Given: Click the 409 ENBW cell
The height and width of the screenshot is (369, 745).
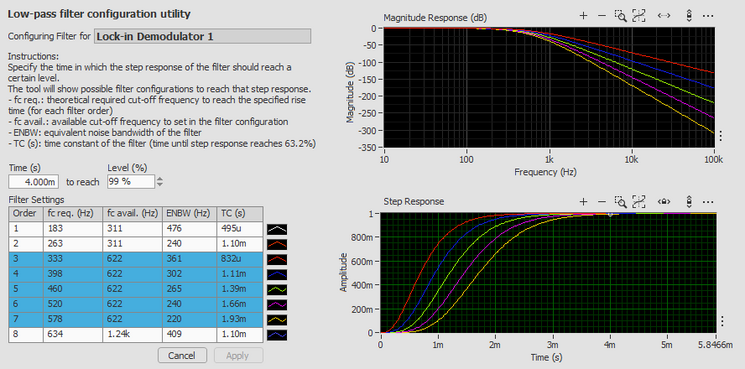Looking at the screenshot, I should click(x=189, y=335).
